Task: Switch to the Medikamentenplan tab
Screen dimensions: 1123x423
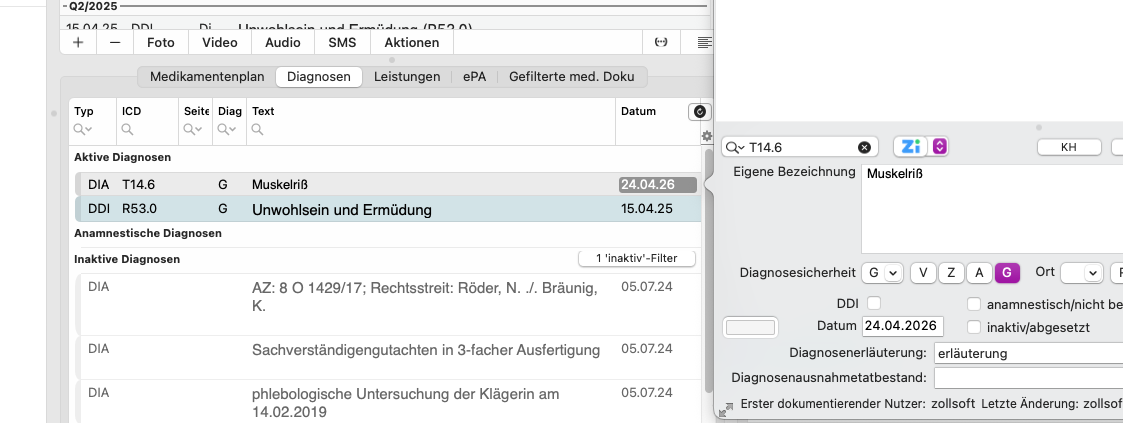Action: [x=207, y=77]
